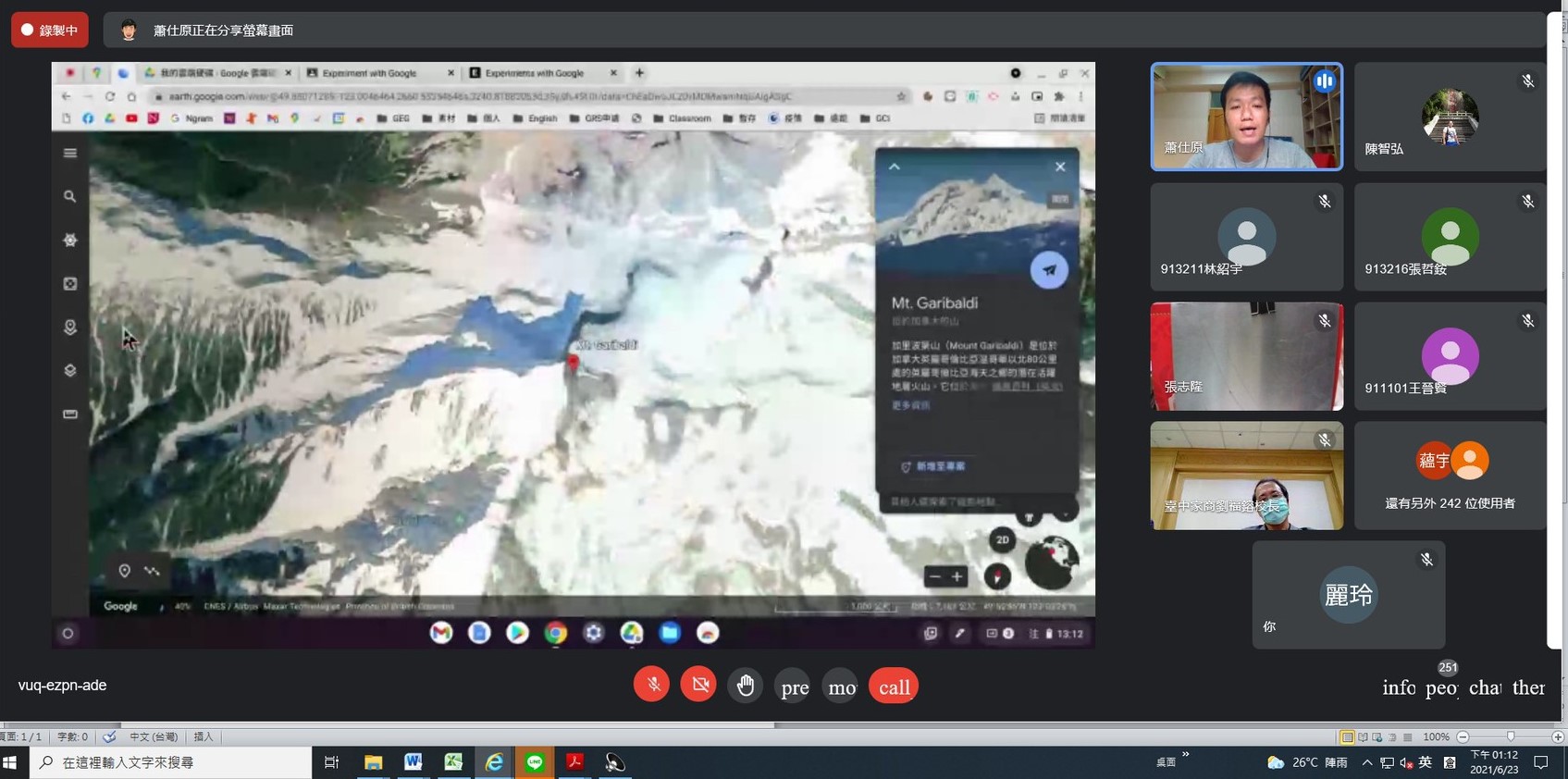Click the red call button to leave
1568x779 pixels.
coord(894,686)
